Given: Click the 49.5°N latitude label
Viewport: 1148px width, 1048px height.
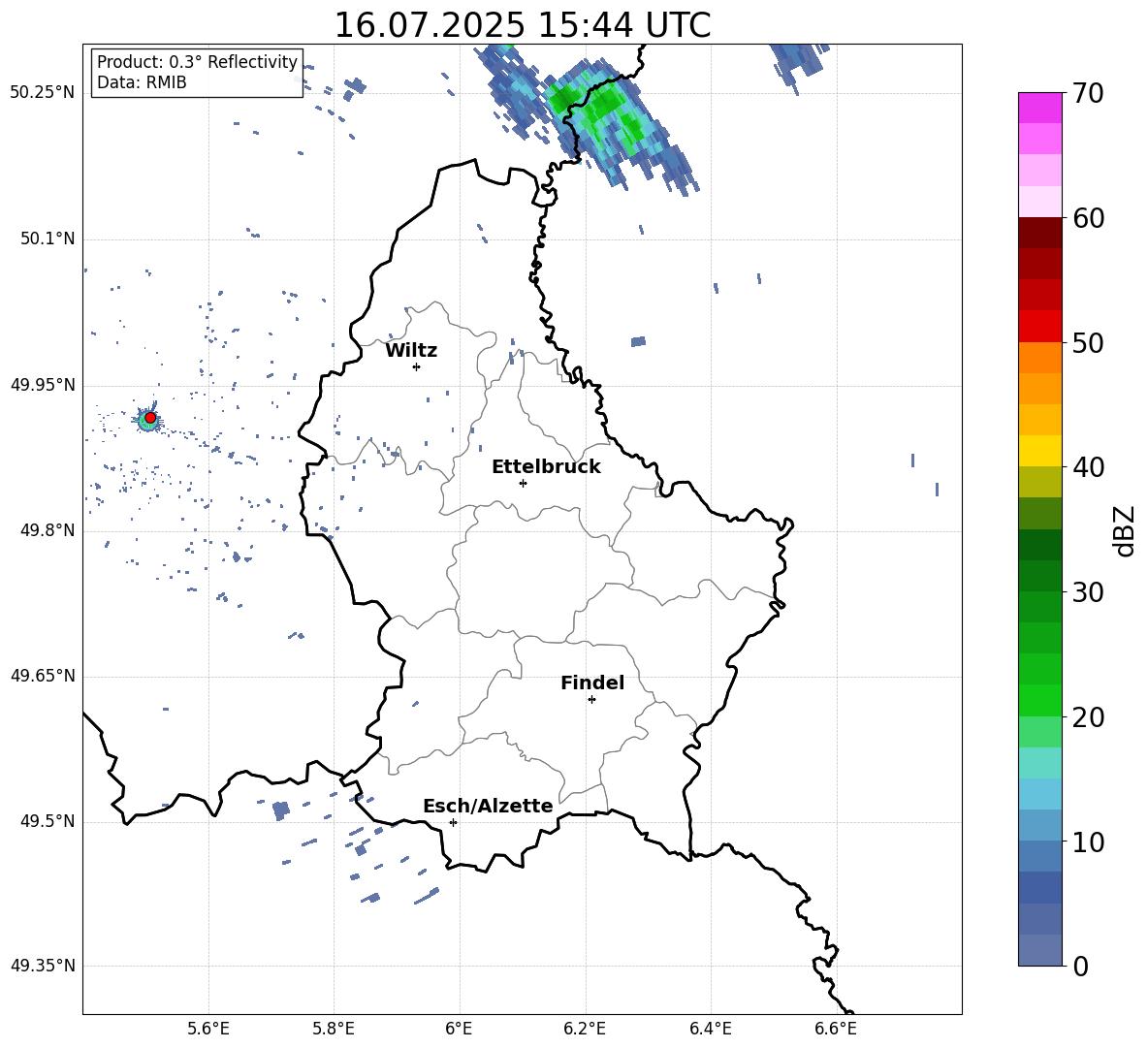Looking at the screenshot, I should [x=48, y=821].
